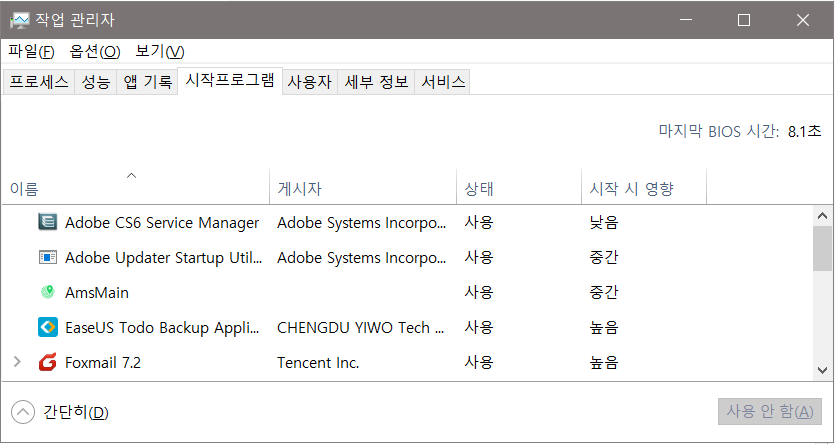Select the Foxmail 7.2 name

pos(103,363)
